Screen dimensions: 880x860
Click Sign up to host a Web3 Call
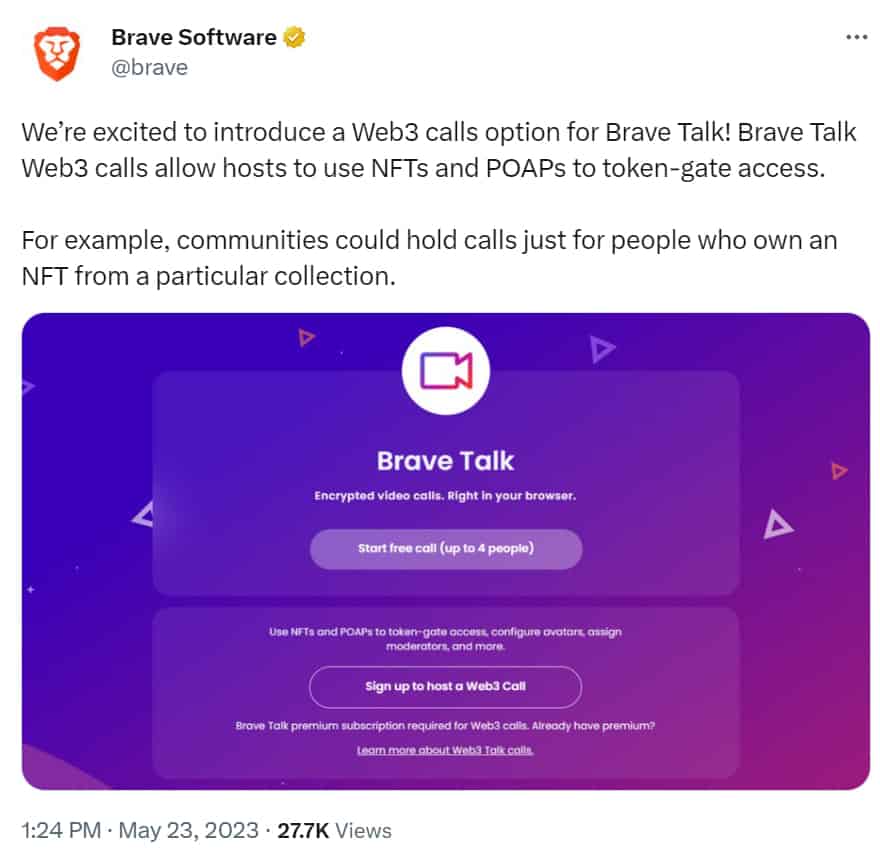click(445, 687)
